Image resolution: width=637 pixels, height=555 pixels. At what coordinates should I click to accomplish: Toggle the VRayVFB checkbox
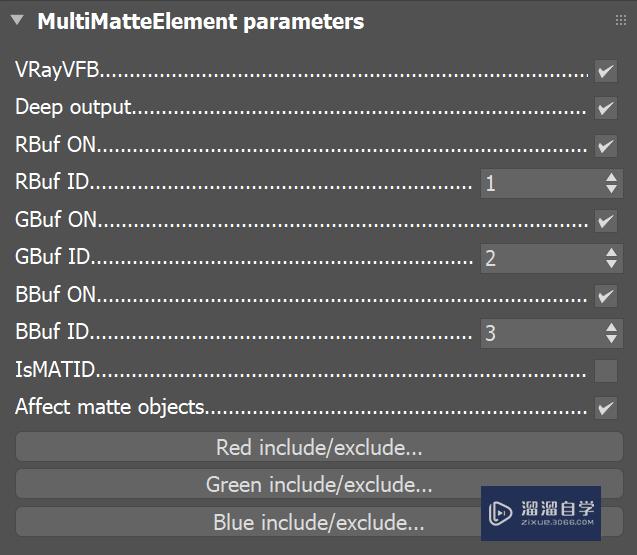click(x=605, y=72)
